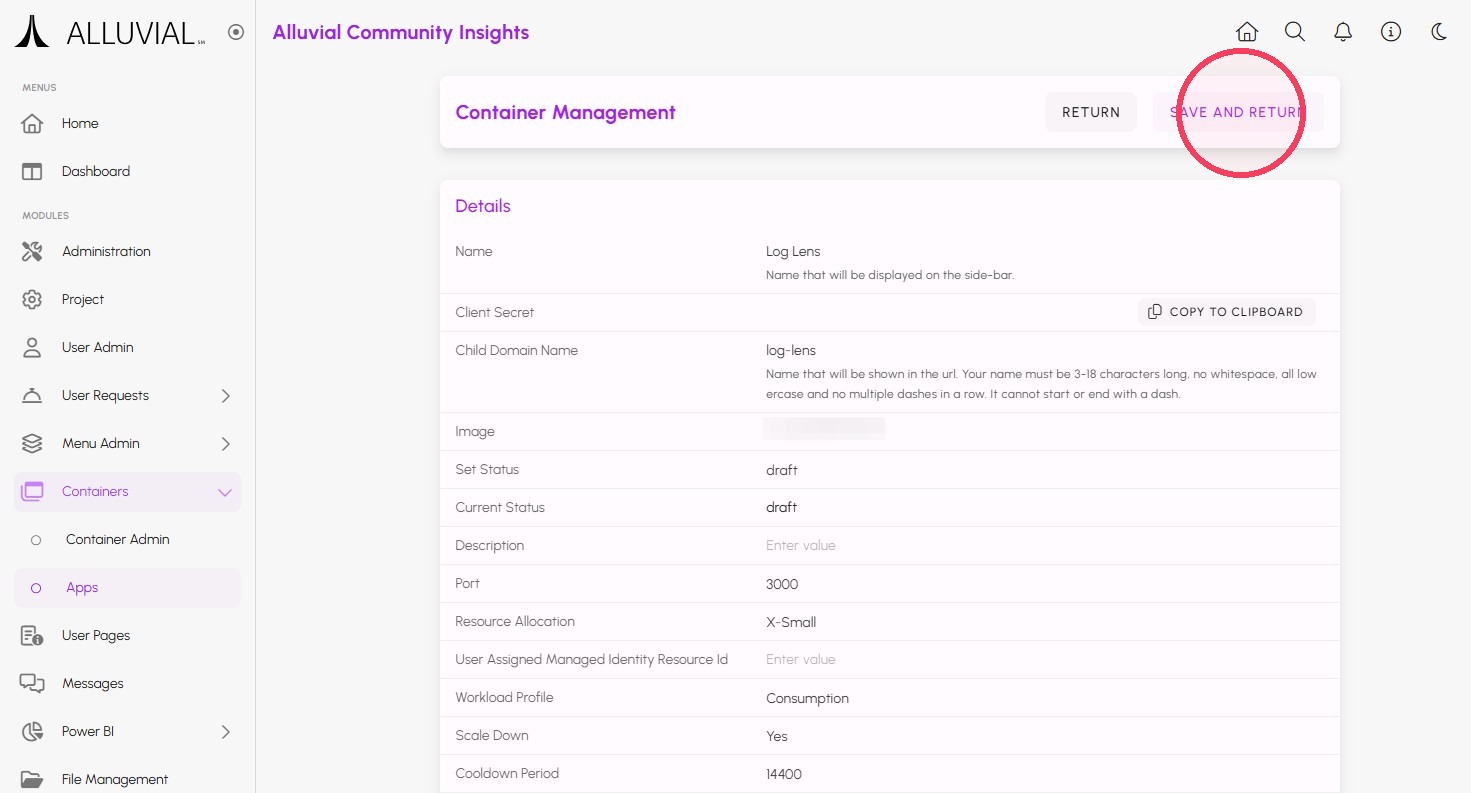Viewport: 1471px width, 793px height.
Task: Expand the Menu Admin chevron
Action: click(x=225, y=444)
